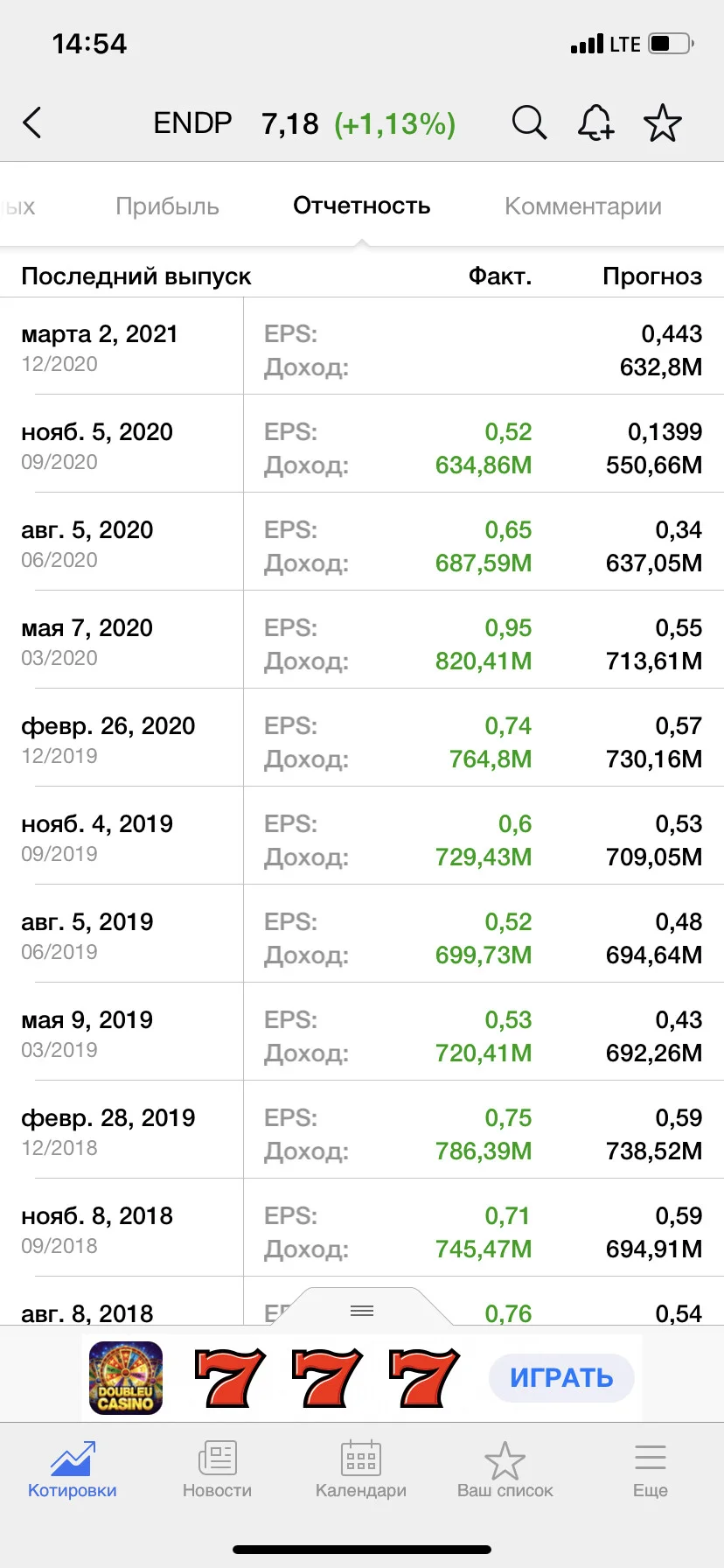The height and width of the screenshot is (1568, 724).
Task: Toggle the star watchlist icon in header
Action: [662, 123]
